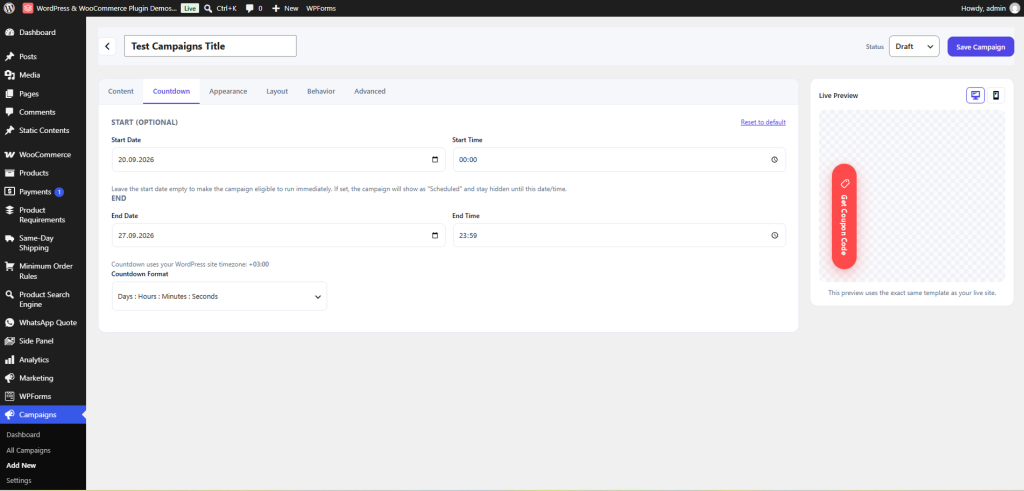Viewport: 1024px width, 491px height.
Task: Click the End Date field 27.09.2026
Action: click(x=279, y=236)
